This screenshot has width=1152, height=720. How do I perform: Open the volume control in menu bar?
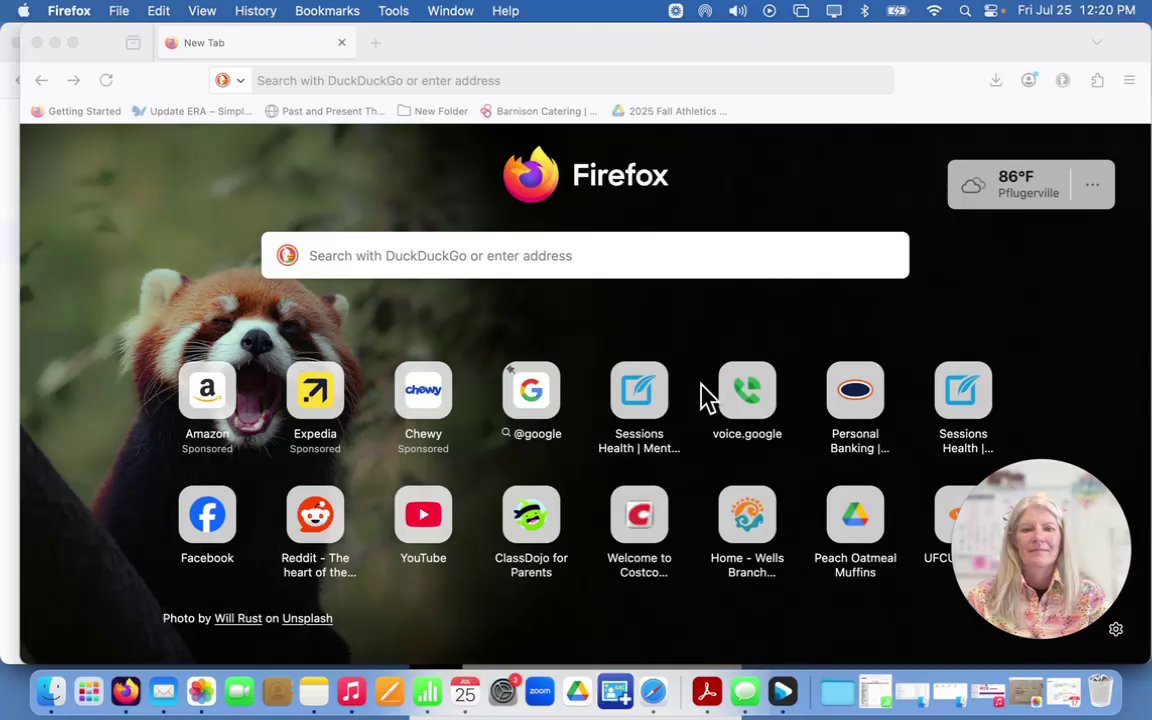coord(738,11)
